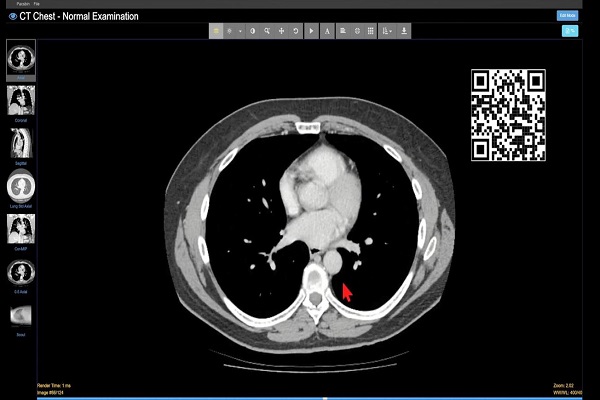Click the crosshair reference lines icon
This screenshot has height=400, width=600.
pos(357,31)
